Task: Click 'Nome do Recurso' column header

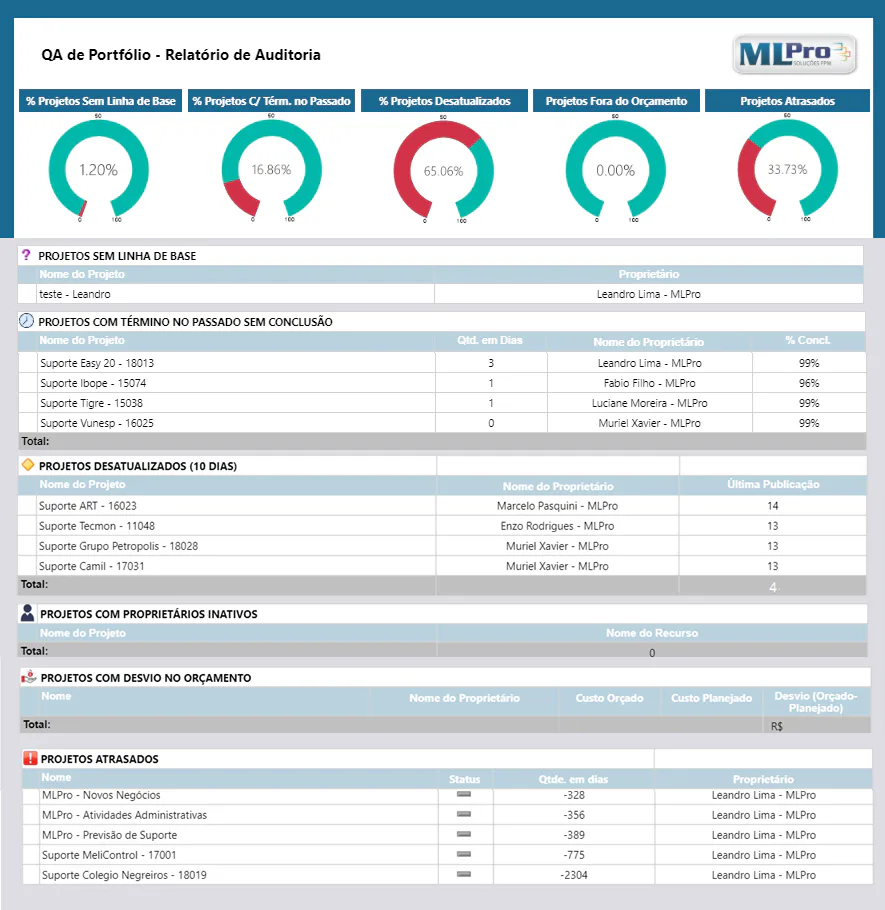Action: (x=652, y=633)
